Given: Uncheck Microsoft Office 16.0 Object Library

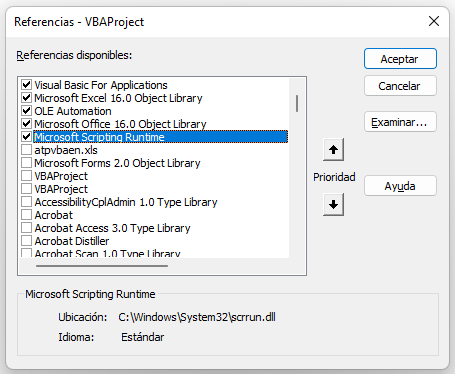Looking at the screenshot, I should coord(26,124).
